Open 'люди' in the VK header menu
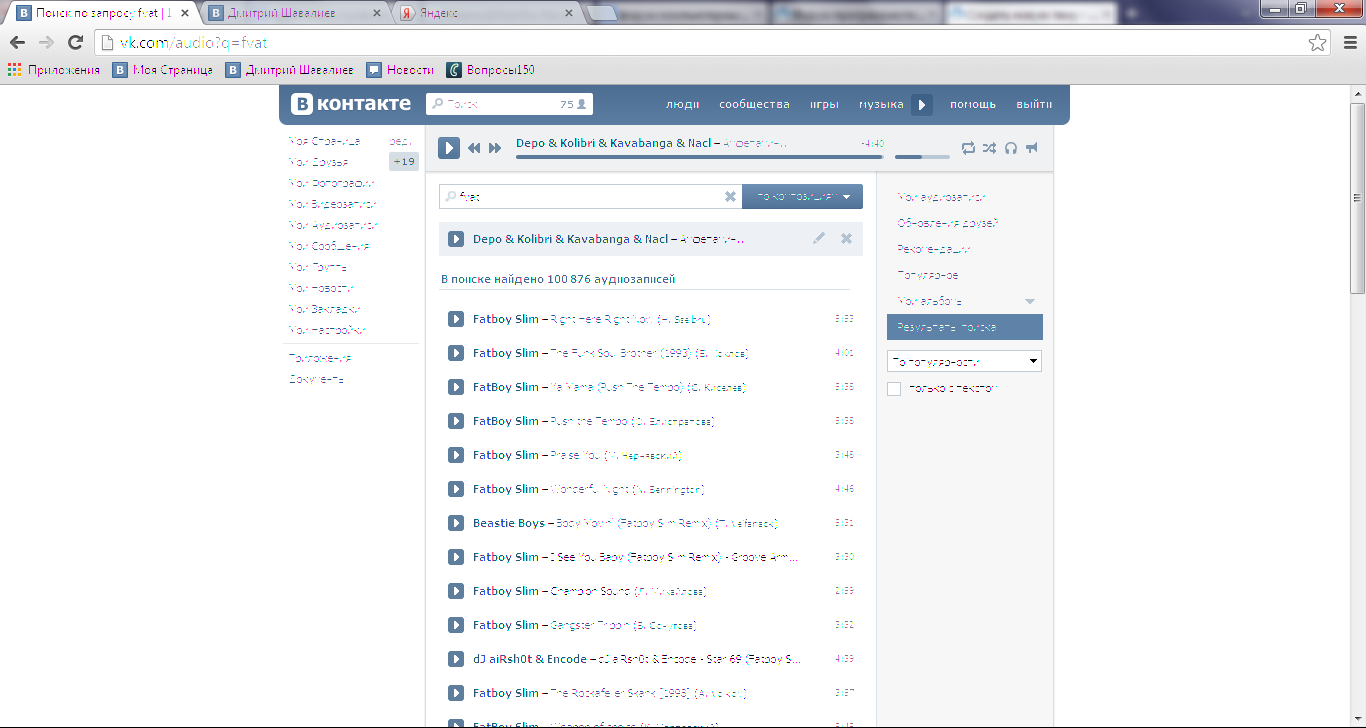This screenshot has height=728, width=1366. click(x=683, y=104)
